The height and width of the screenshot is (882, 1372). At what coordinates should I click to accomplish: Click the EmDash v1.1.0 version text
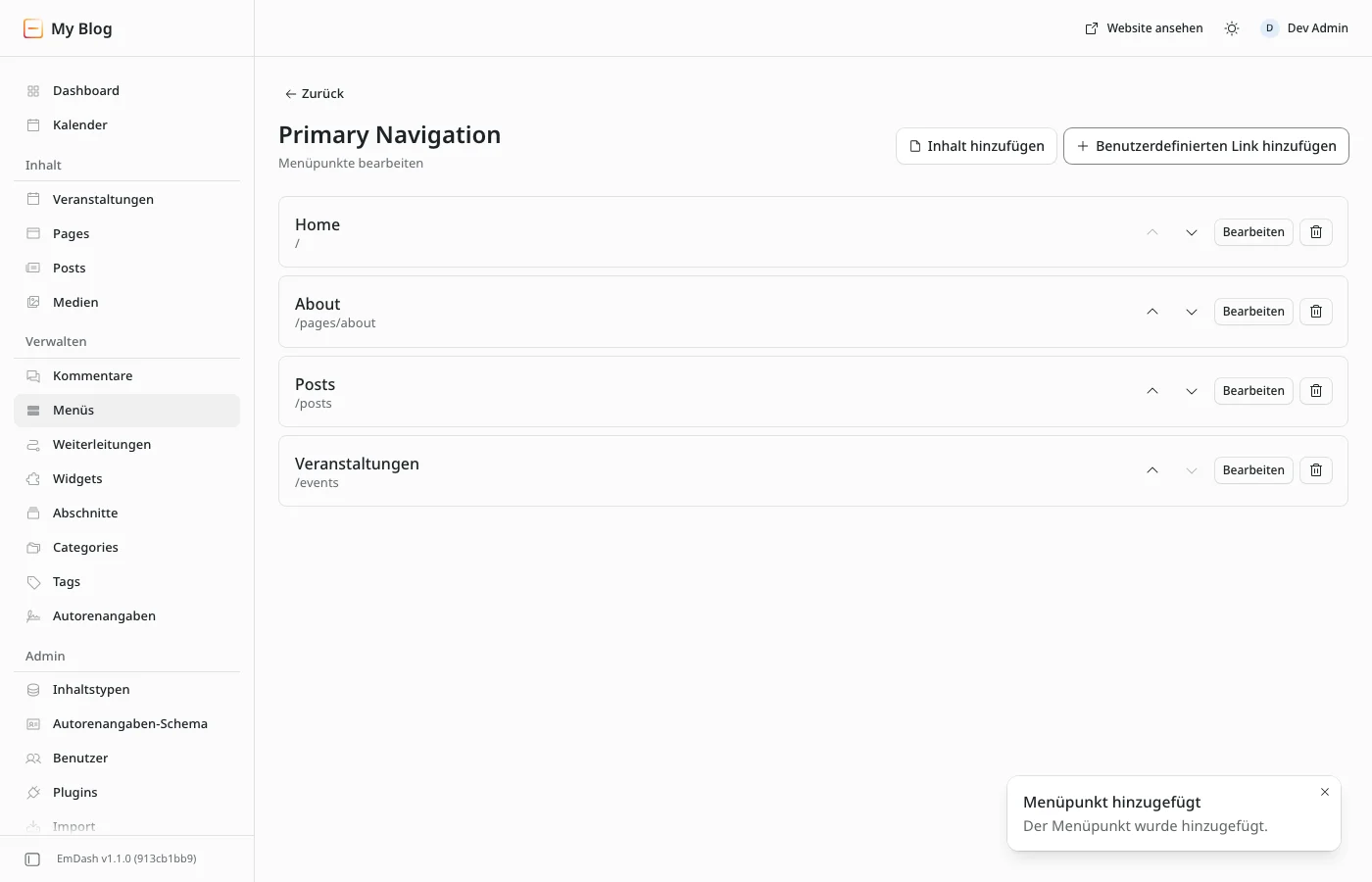126,859
